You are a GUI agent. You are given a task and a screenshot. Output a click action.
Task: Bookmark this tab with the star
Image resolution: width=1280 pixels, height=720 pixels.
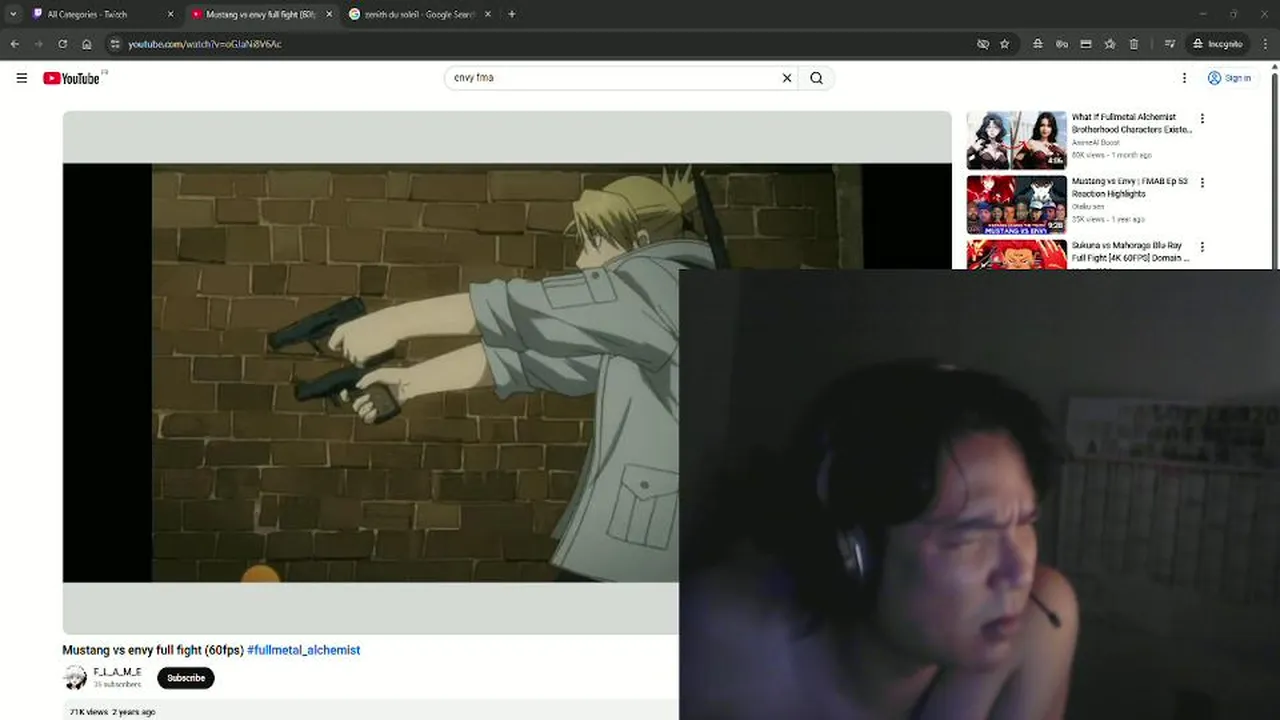pyautogui.click(x=1004, y=44)
